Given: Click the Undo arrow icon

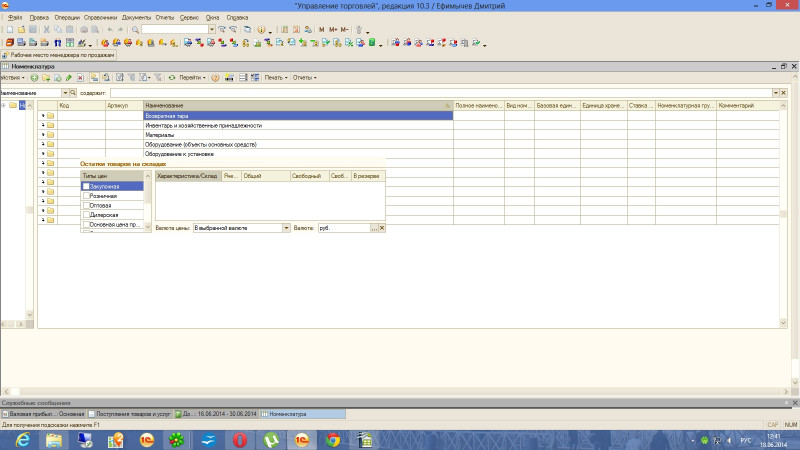Looking at the screenshot, I should tap(109, 30).
